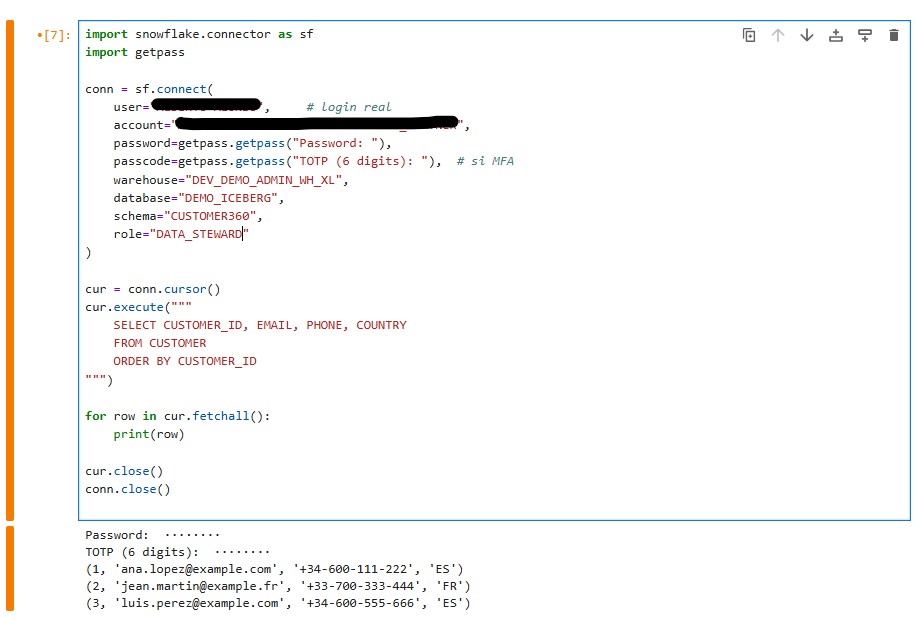Delete this cell with the trash icon
Image resolution: width=918 pixels, height=618 pixels.
click(x=894, y=35)
